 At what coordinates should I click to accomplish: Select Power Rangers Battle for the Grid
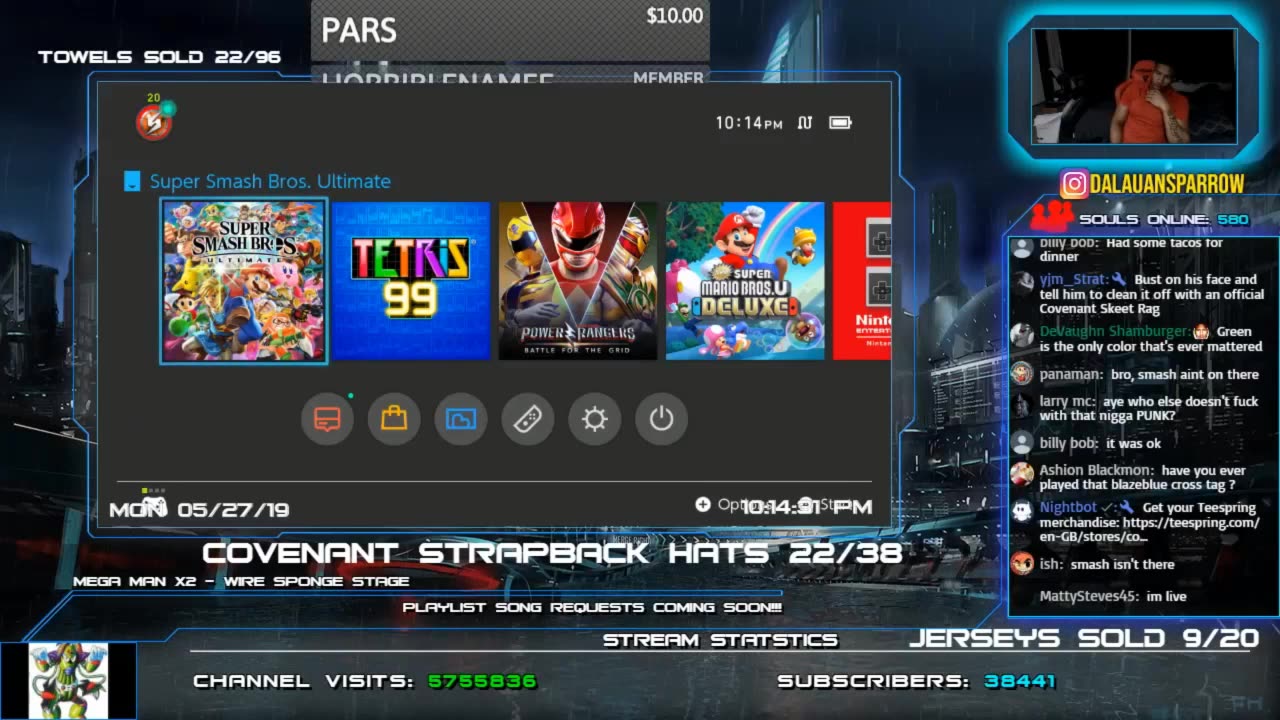coord(578,281)
